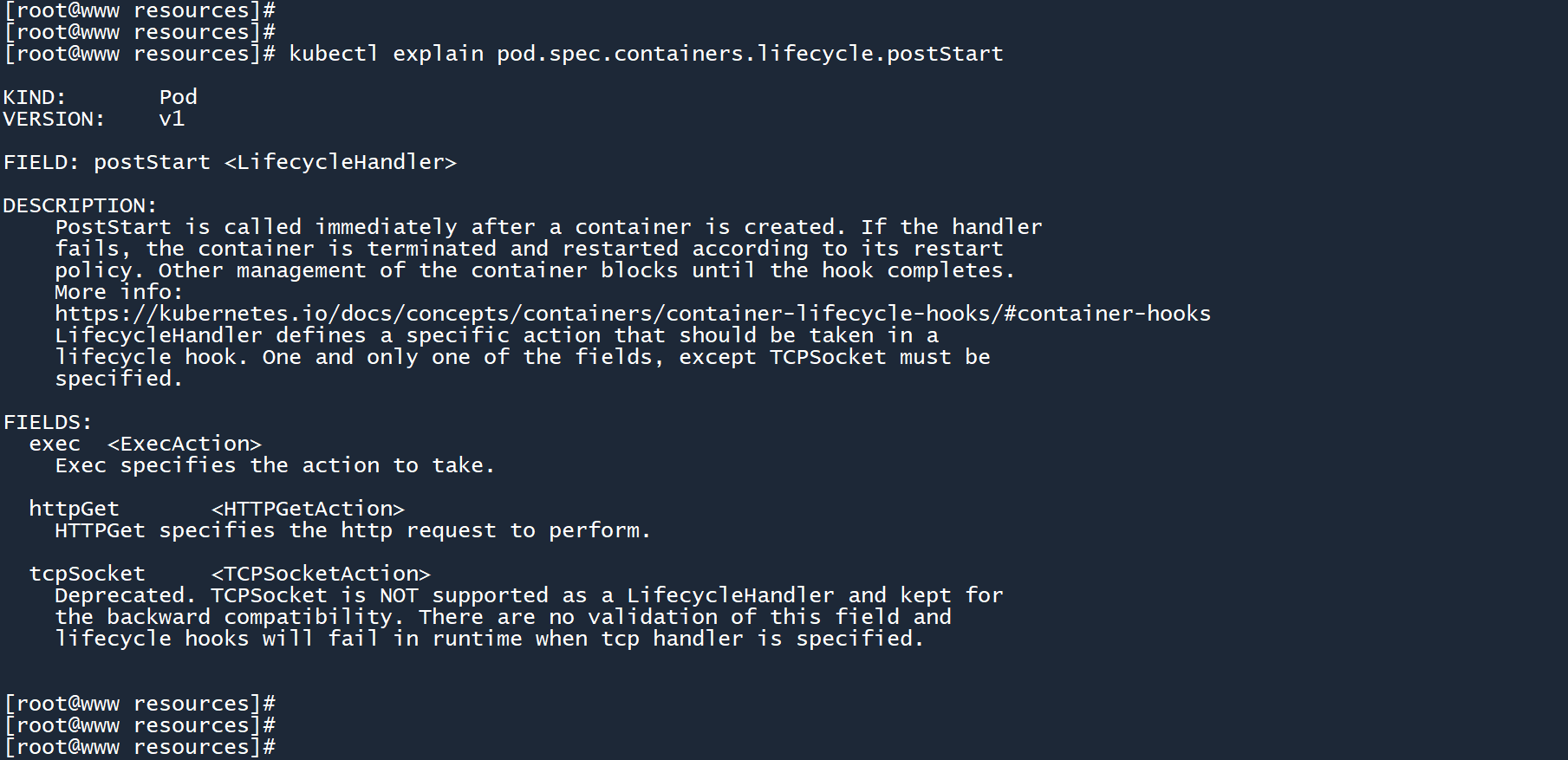Screen dimensions: 1568x760
Task: Click the exec field name
Action: (x=55, y=444)
